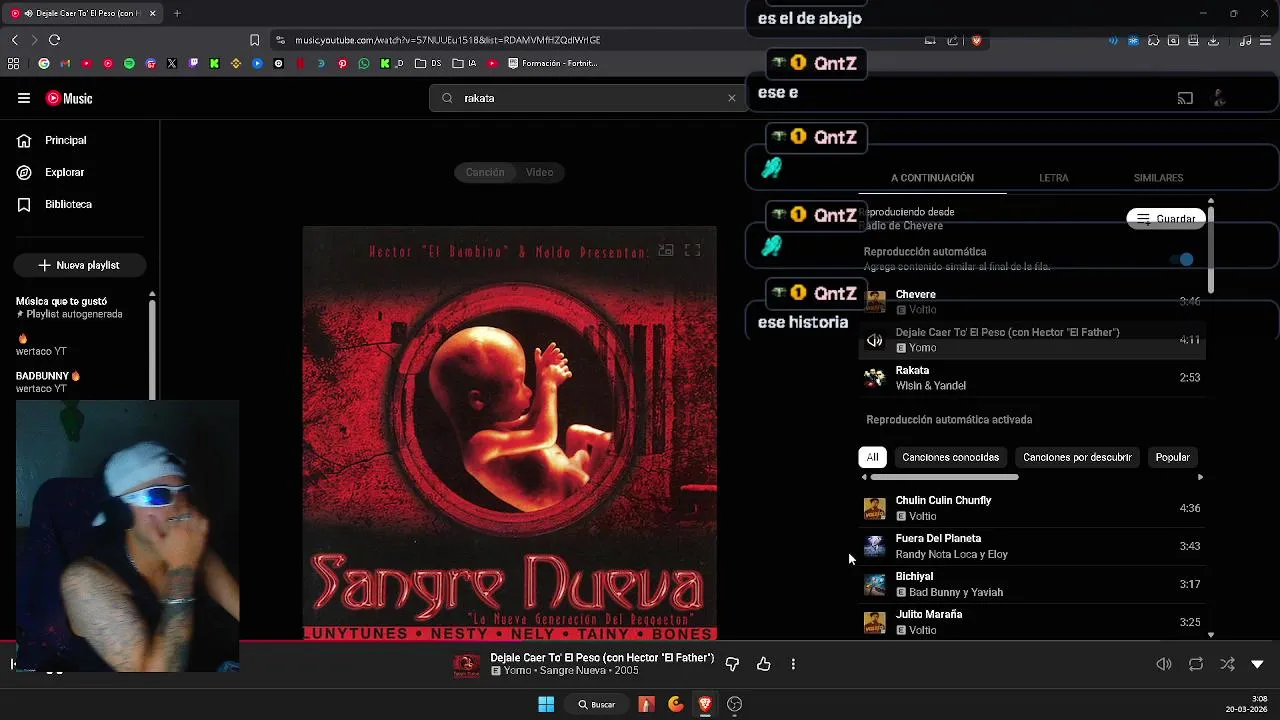Go to YouTube Music home via logo

(69, 98)
